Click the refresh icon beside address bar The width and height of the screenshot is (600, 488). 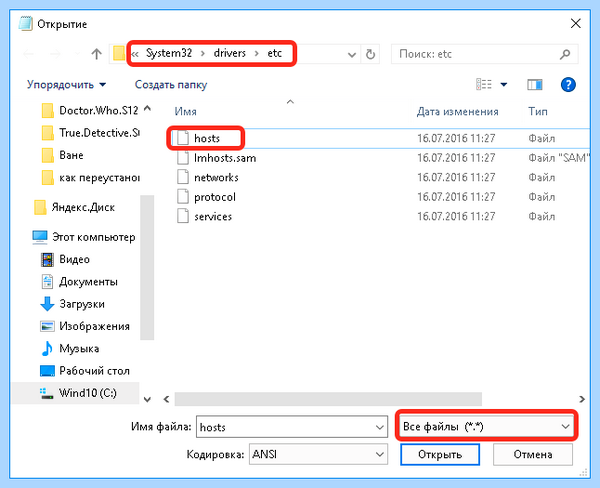370,54
